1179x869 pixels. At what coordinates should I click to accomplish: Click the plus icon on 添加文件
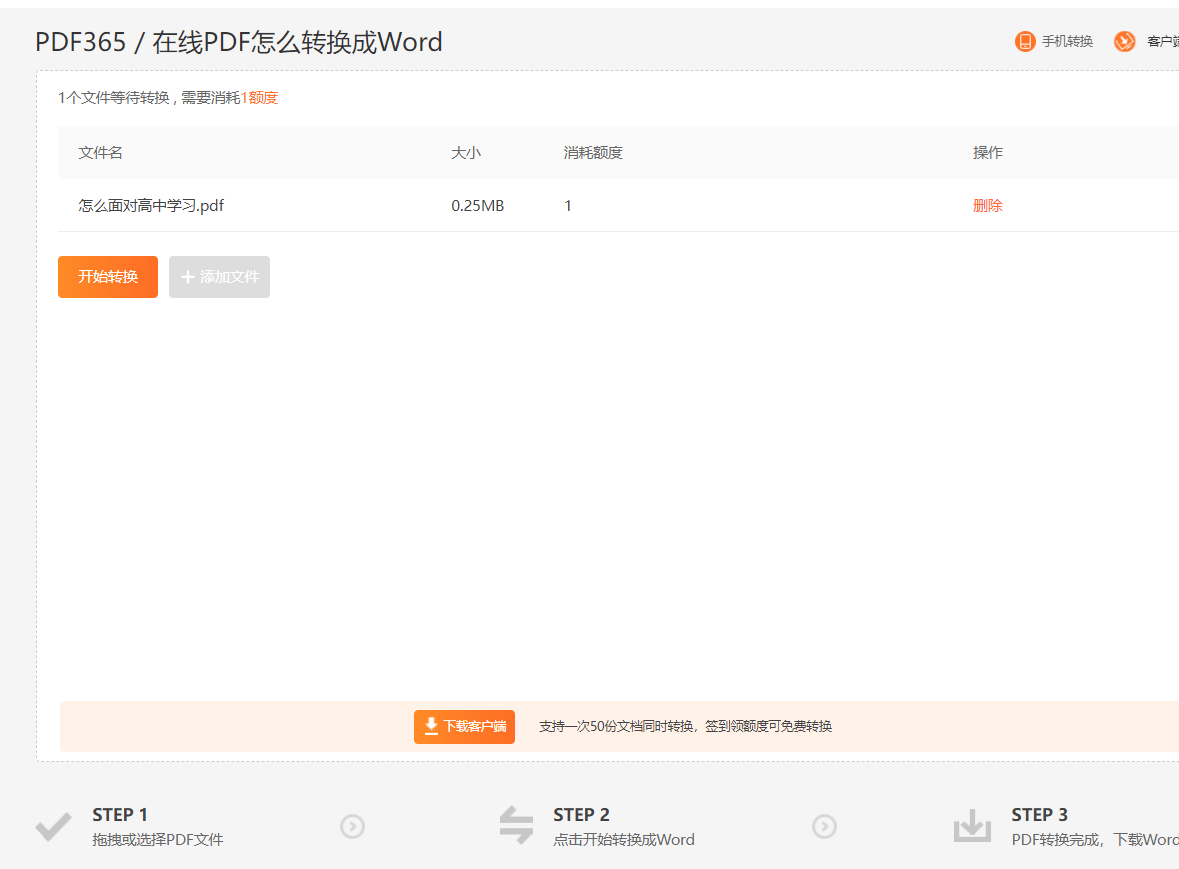(187, 277)
